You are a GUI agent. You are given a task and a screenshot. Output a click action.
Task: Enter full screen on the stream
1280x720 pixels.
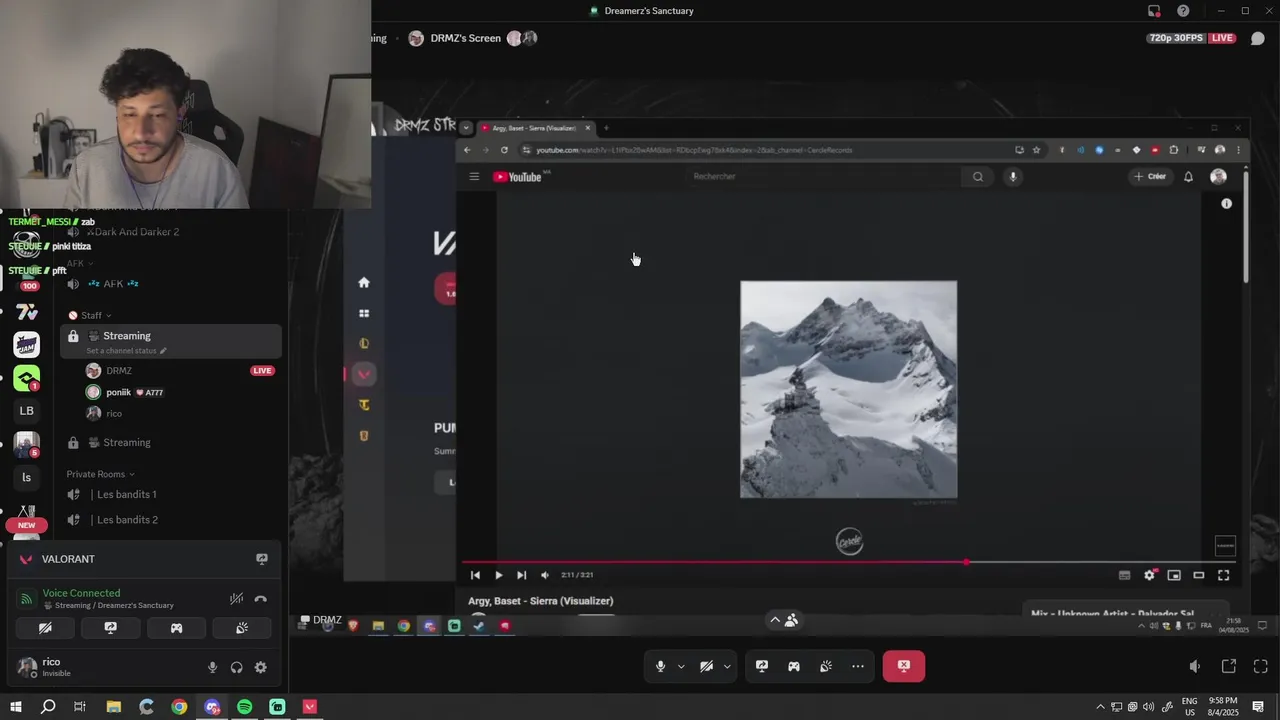1261,666
